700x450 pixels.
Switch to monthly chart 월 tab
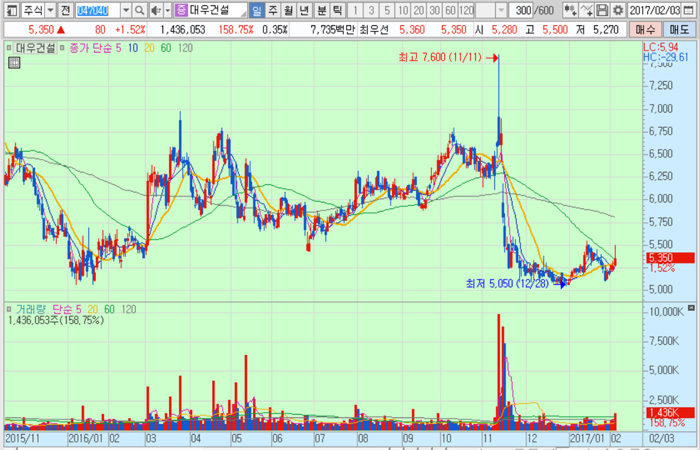pos(289,10)
